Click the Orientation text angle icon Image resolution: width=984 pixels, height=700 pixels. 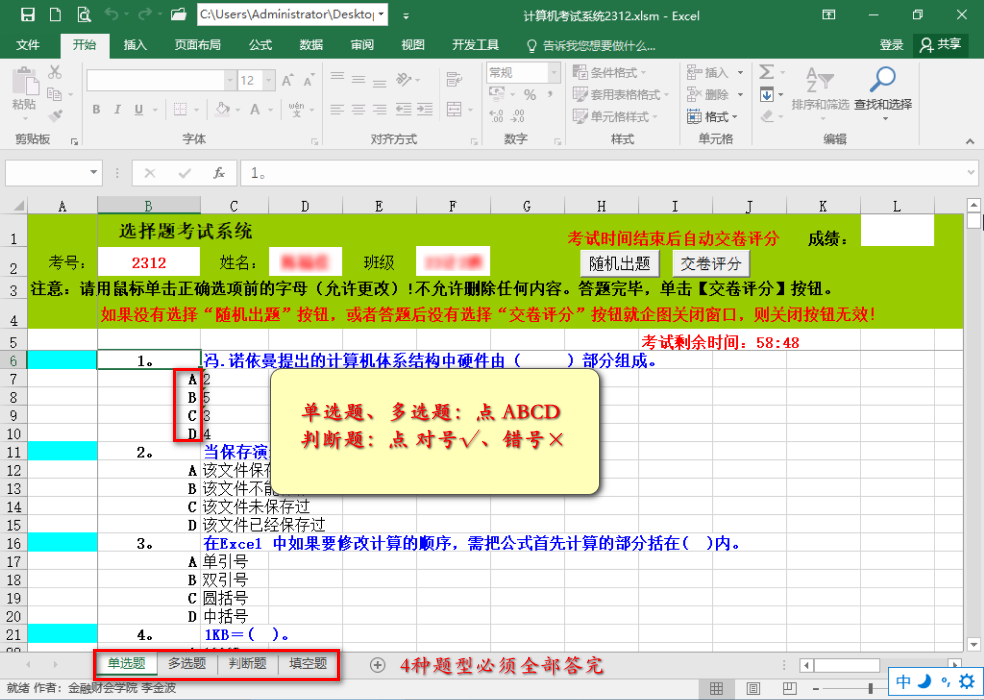coord(404,79)
